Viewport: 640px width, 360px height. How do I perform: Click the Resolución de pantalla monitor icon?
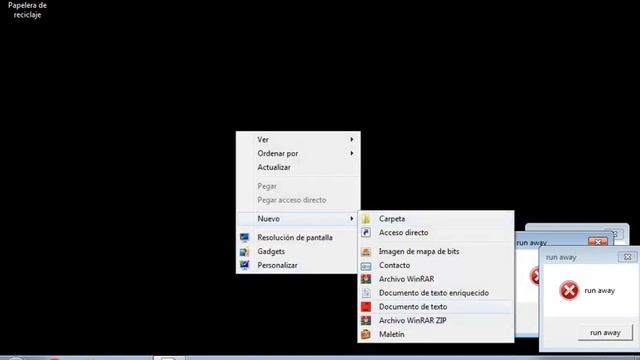(244, 238)
